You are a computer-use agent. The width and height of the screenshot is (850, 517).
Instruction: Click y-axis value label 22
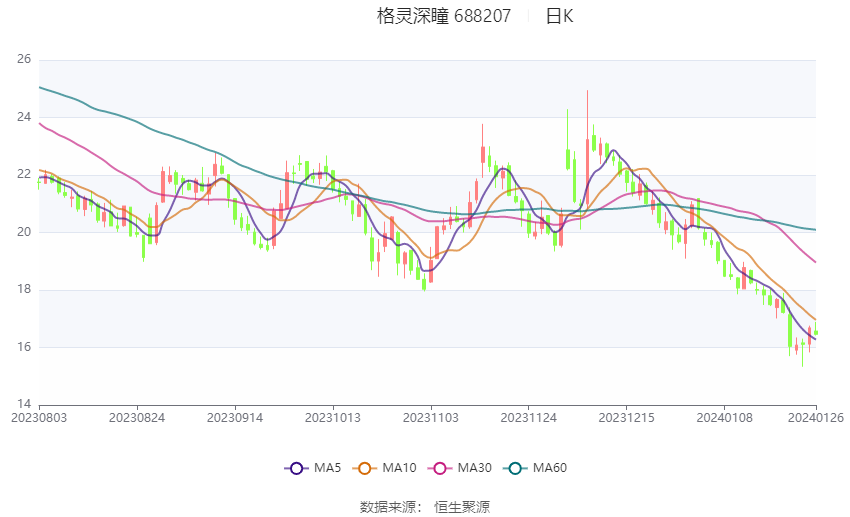pos(24,174)
